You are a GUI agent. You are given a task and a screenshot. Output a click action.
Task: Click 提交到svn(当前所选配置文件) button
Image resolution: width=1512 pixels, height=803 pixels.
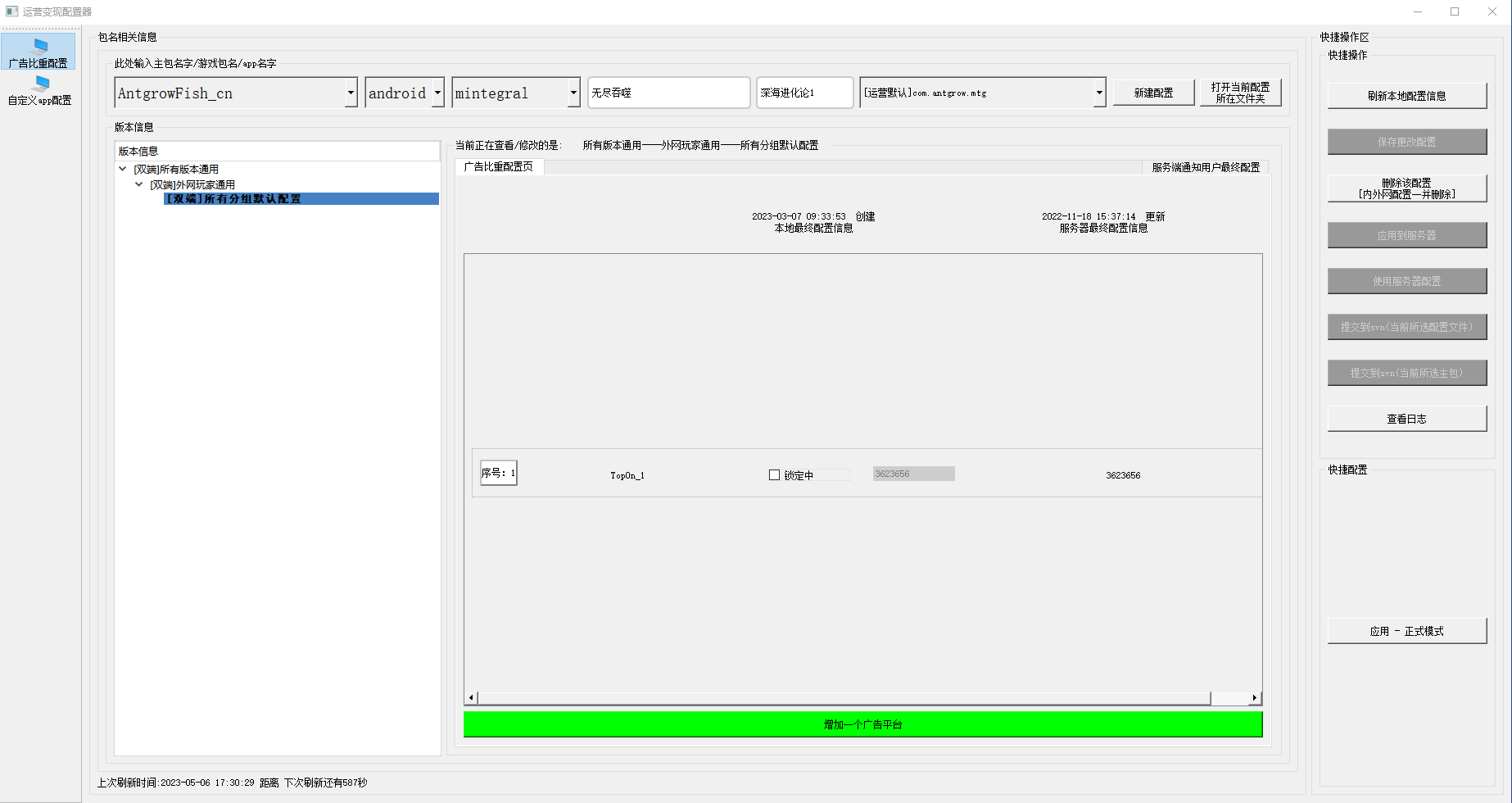(x=1406, y=327)
